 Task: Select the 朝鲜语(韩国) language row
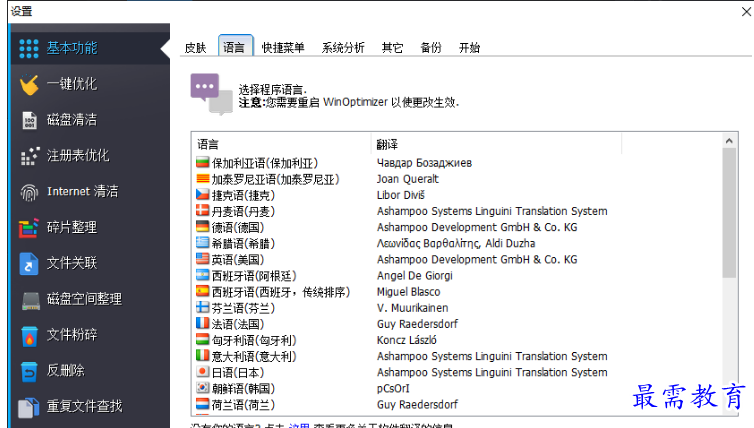[457, 388]
